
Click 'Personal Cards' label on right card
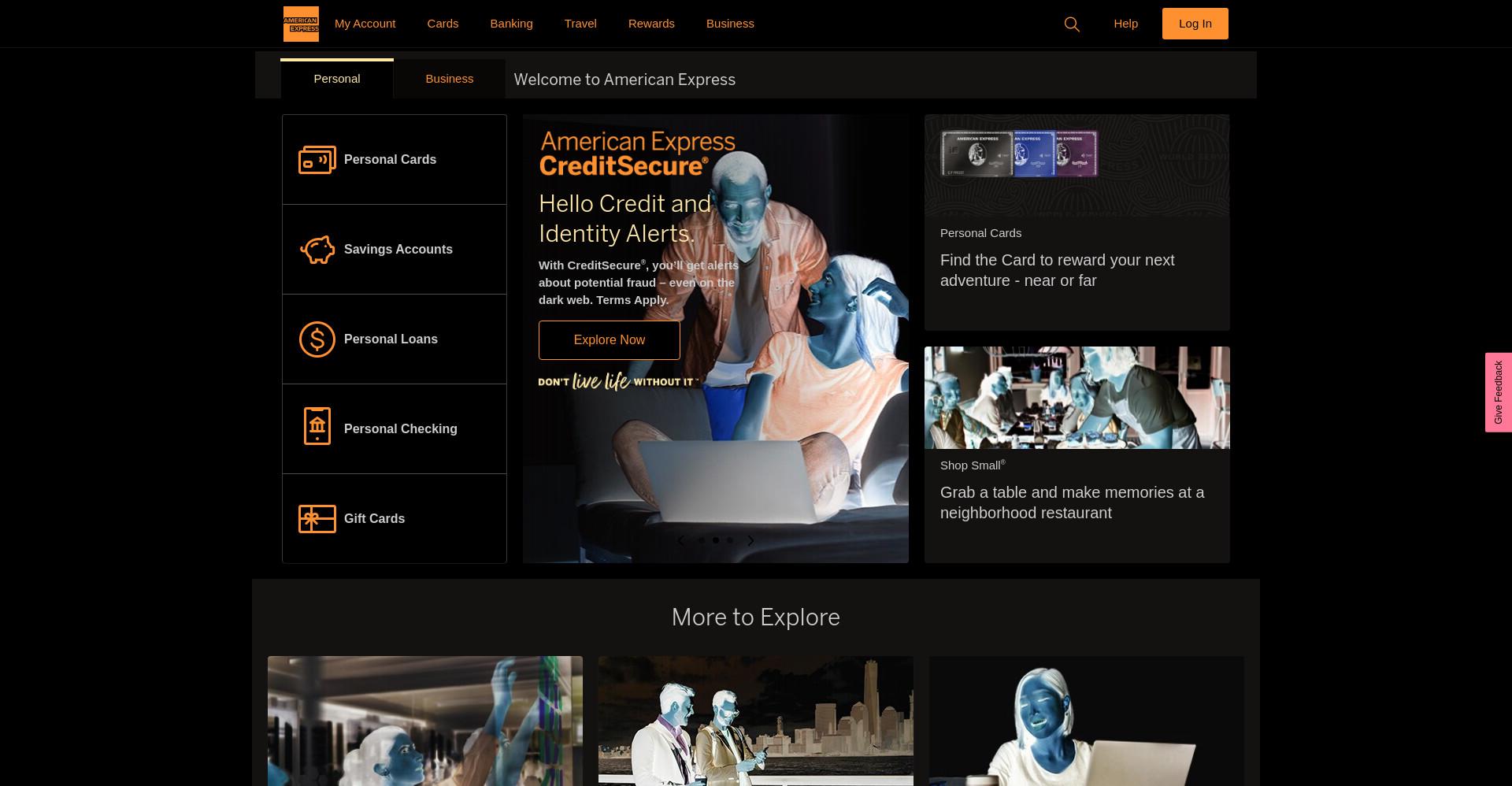pos(980,233)
